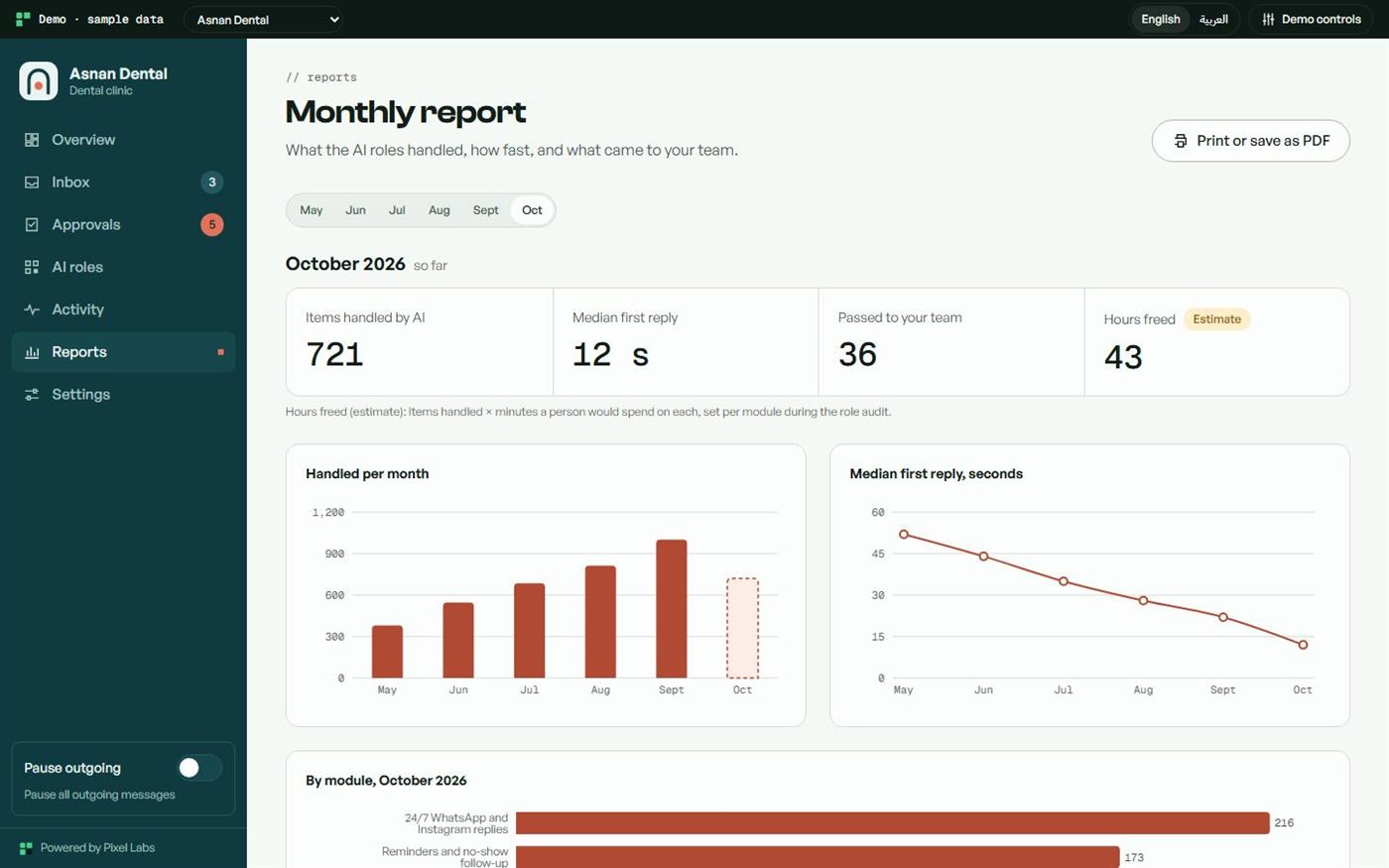This screenshot has height=868, width=1389.
Task: Click the By module, October 2026 title
Action: click(386, 781)
